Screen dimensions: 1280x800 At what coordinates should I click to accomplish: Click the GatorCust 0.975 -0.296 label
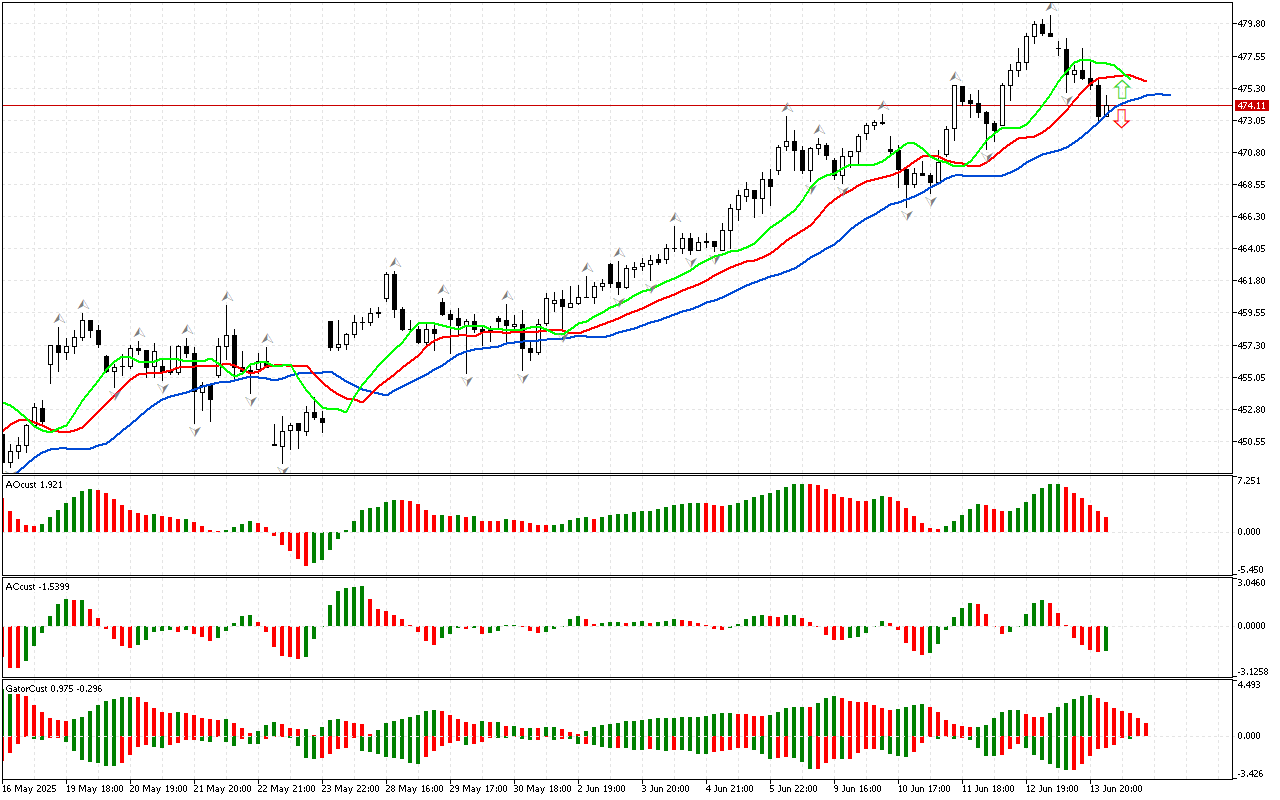click(54, 689)
